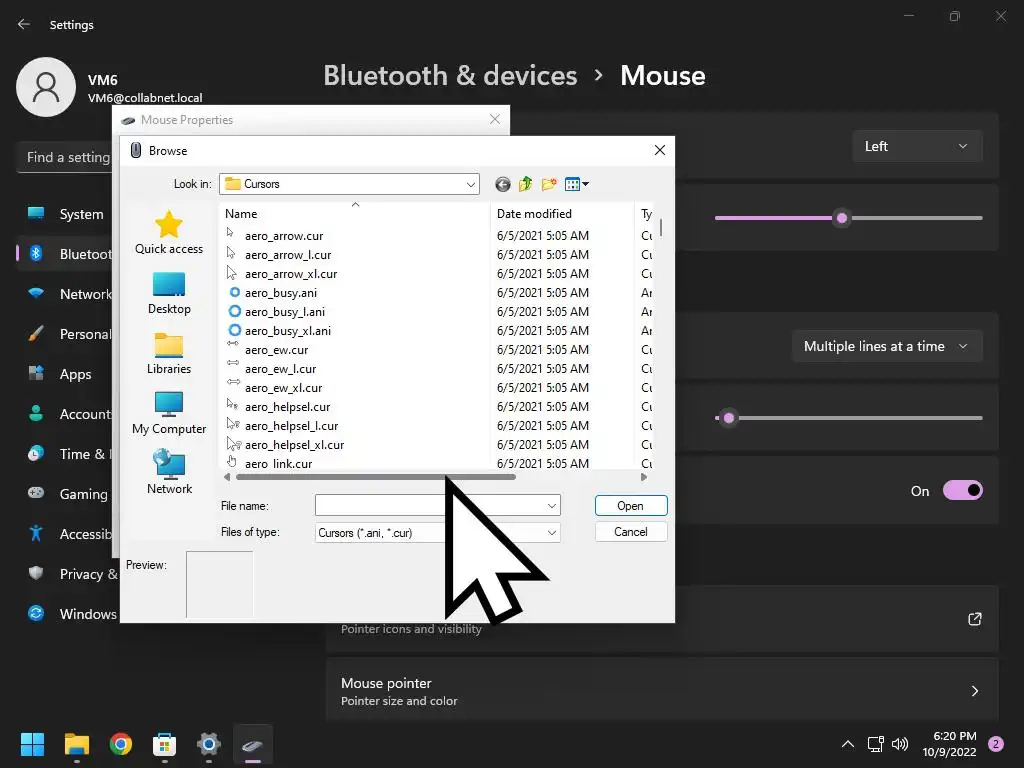This screenshot has width=1024, height=768.
Task: Open the external link for additional mouse settings
Action: pos(974,618)
